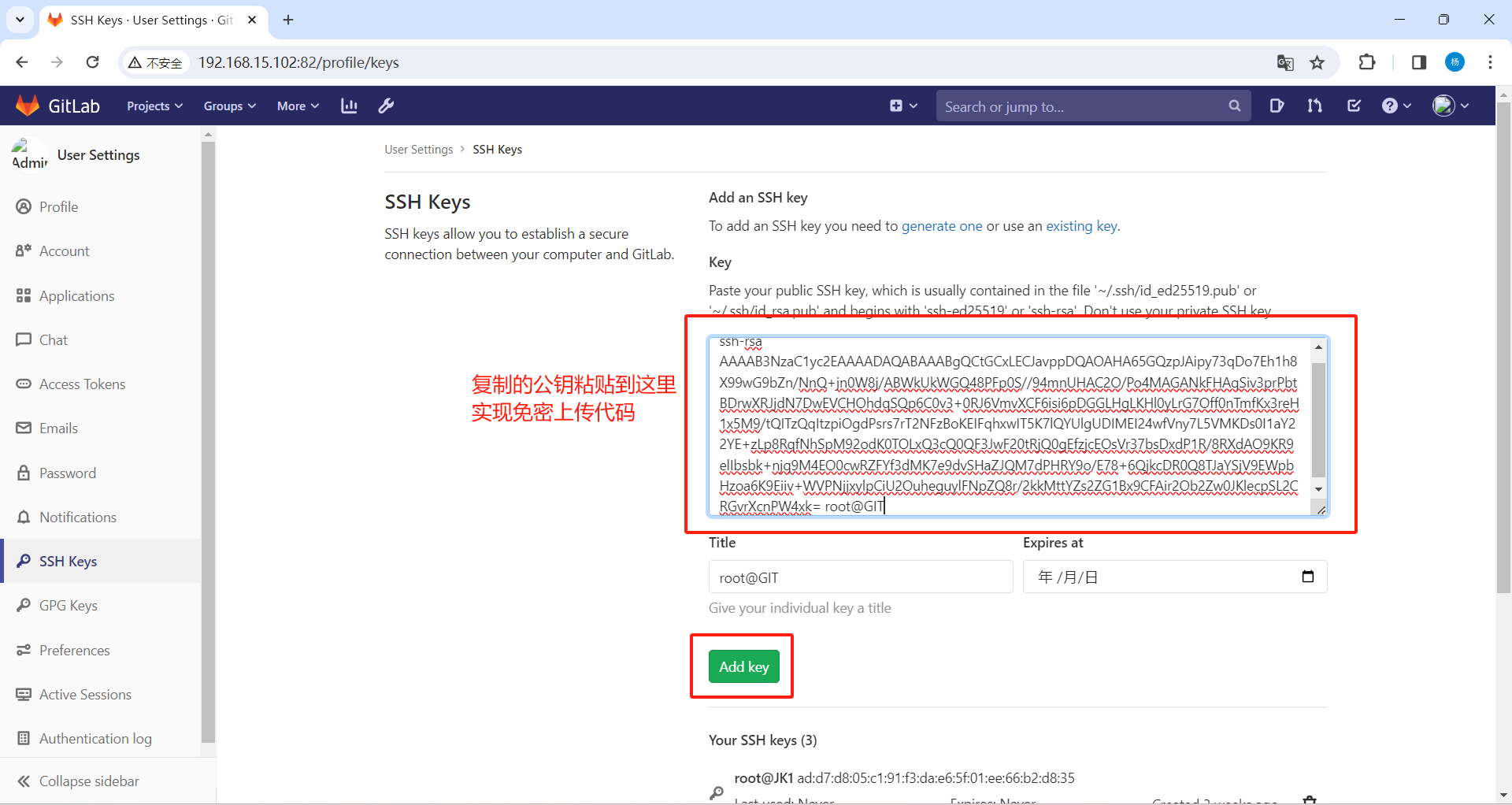Click the Merge requests icon in top bar
The image size is (1512, 805).
point(1315,106)
